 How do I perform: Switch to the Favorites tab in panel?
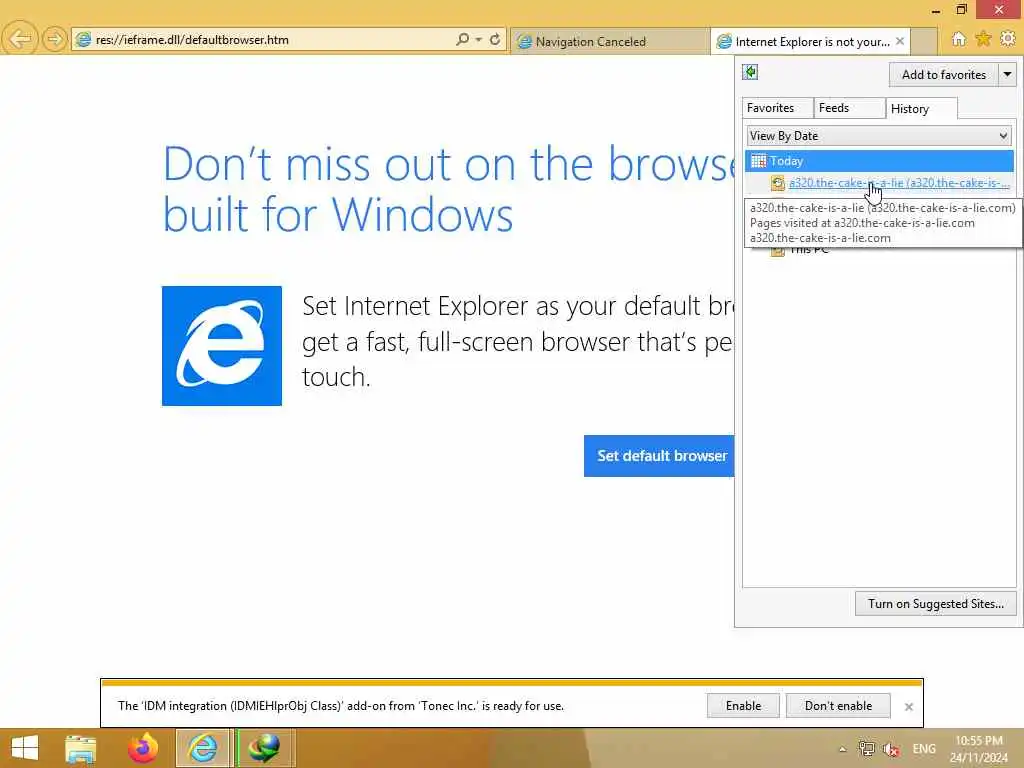pos(777,108)
